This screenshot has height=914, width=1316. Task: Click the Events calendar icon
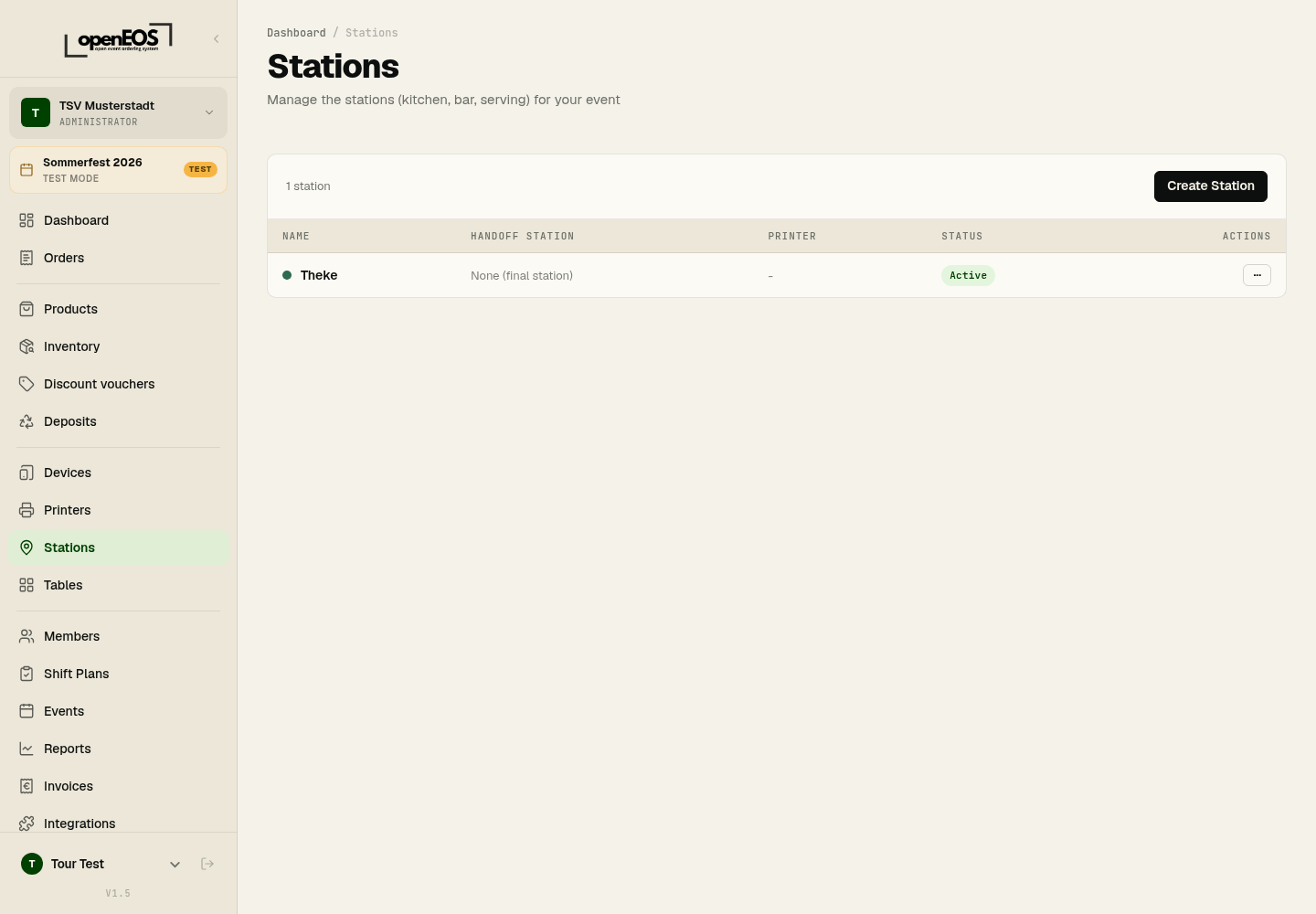click(x=27, y=711)
